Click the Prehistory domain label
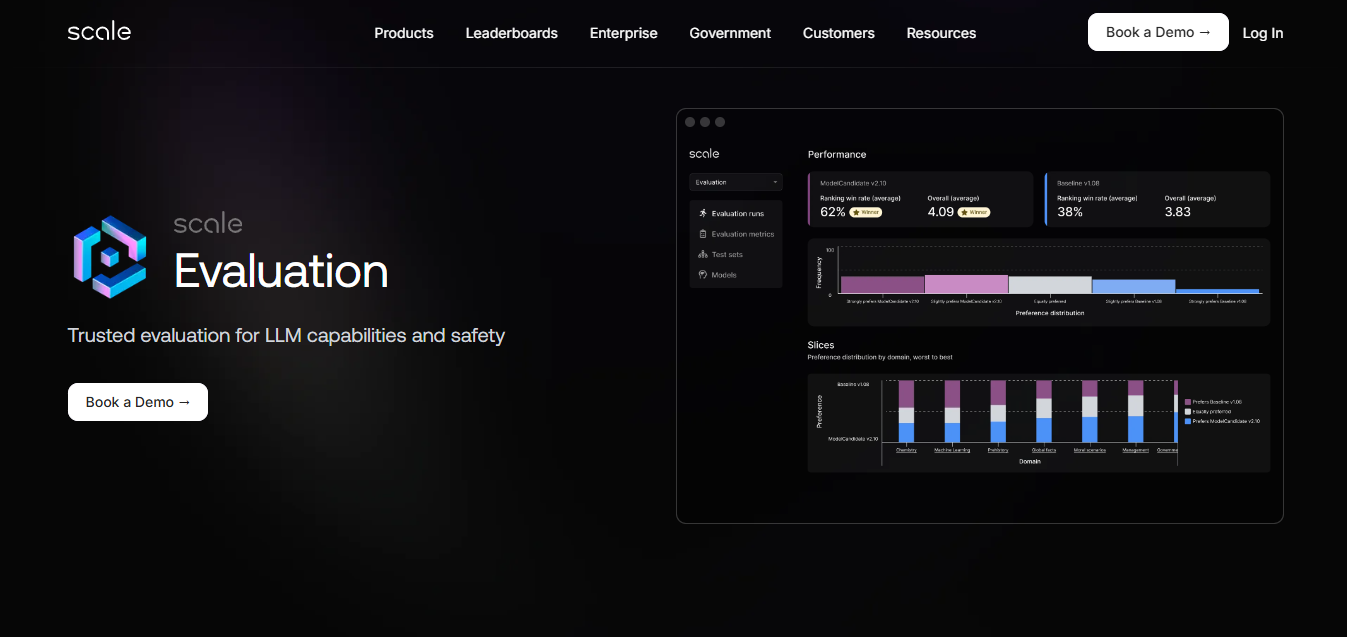This screenshot has height=637, width=1347. (998, 450)
